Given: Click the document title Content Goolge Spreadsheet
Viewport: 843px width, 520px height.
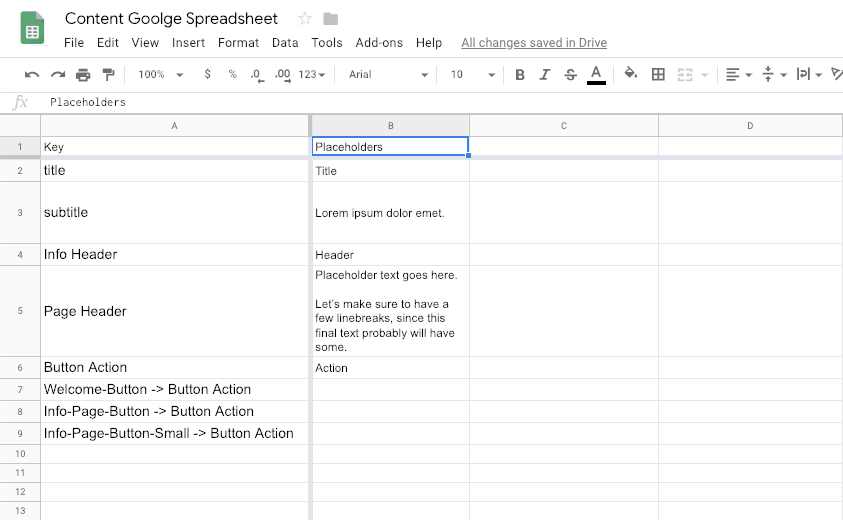Looking at the screenshot, I should tap(171, 18).
